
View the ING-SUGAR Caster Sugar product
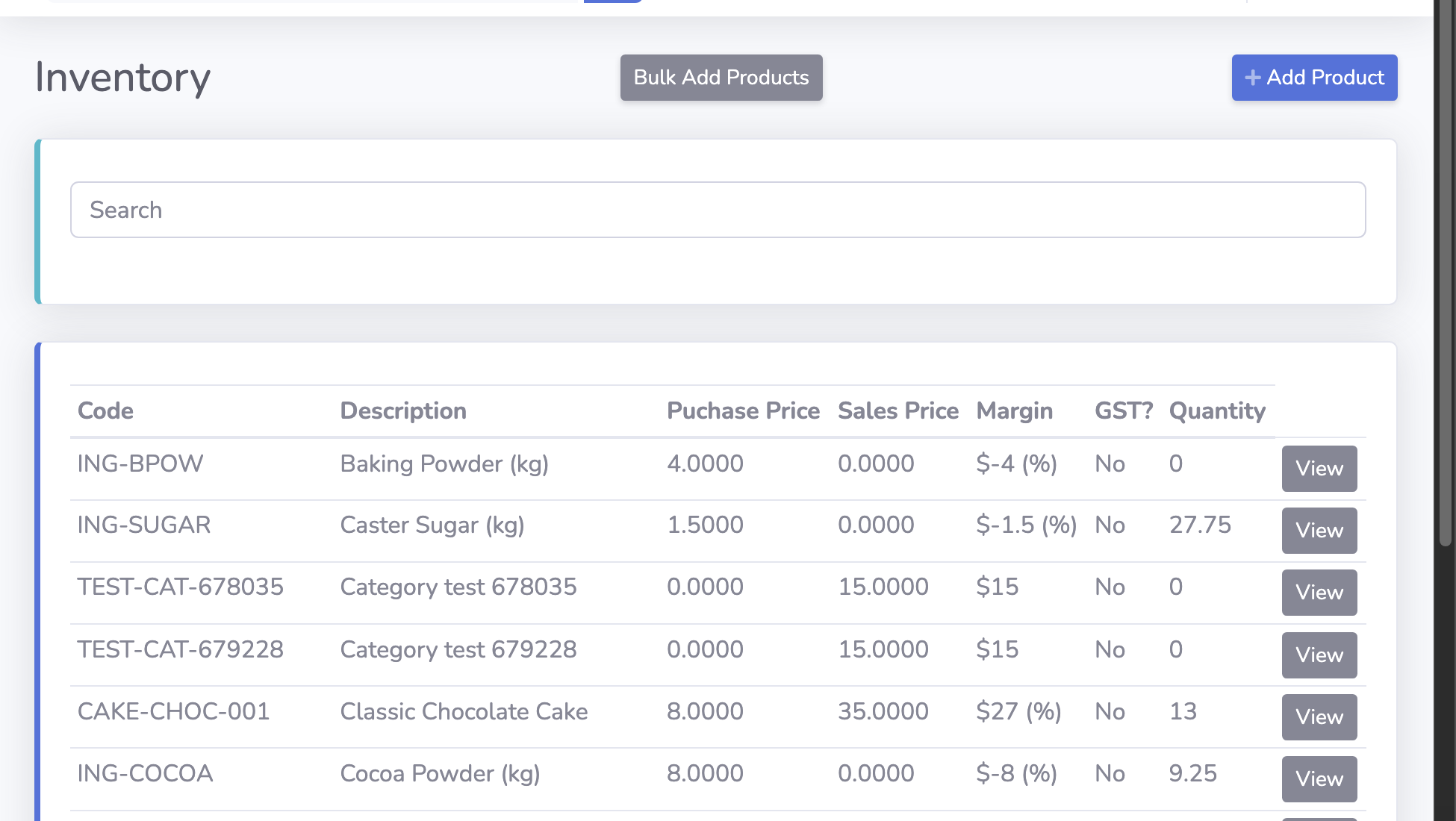click(x=1319, y=531)
